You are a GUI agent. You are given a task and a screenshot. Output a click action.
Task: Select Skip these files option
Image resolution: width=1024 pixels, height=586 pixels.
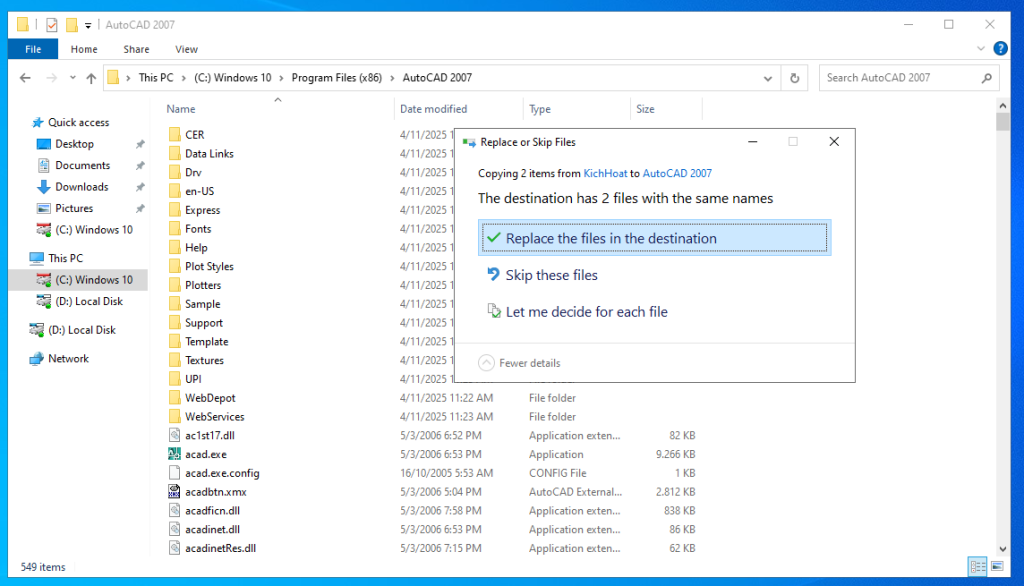click(551, 275)
